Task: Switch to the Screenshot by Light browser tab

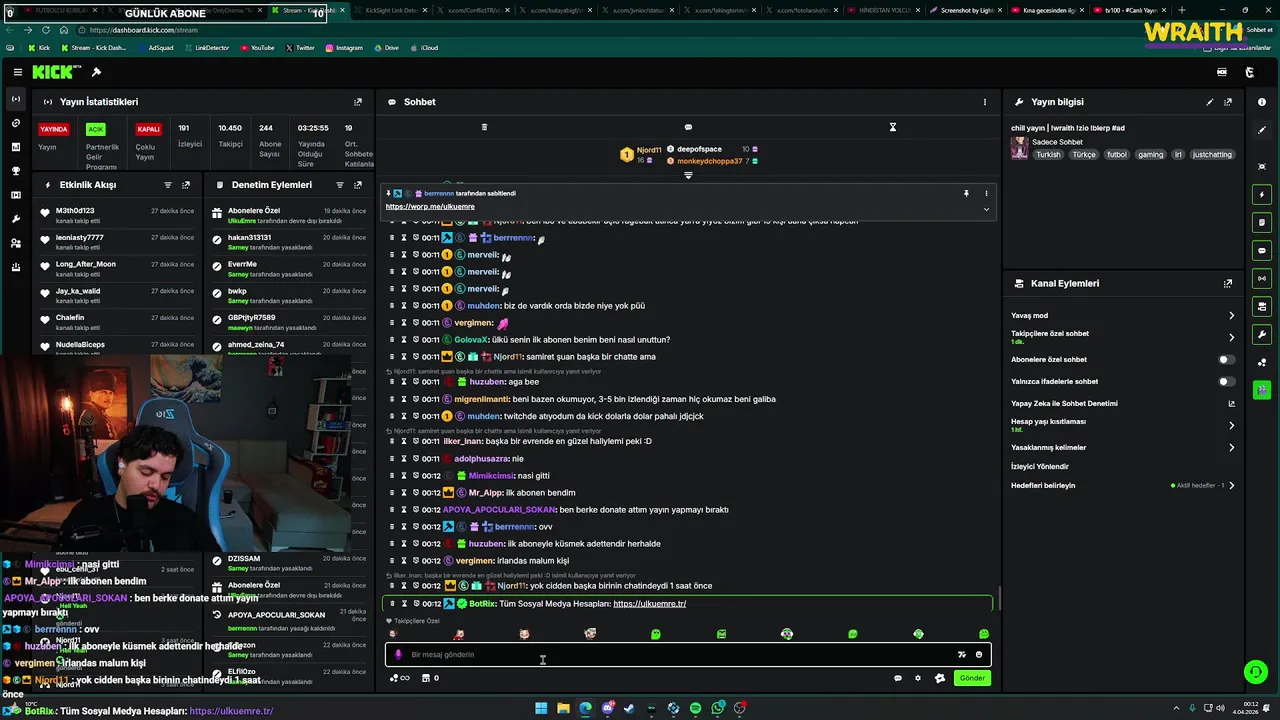Action: click(965, 10)
